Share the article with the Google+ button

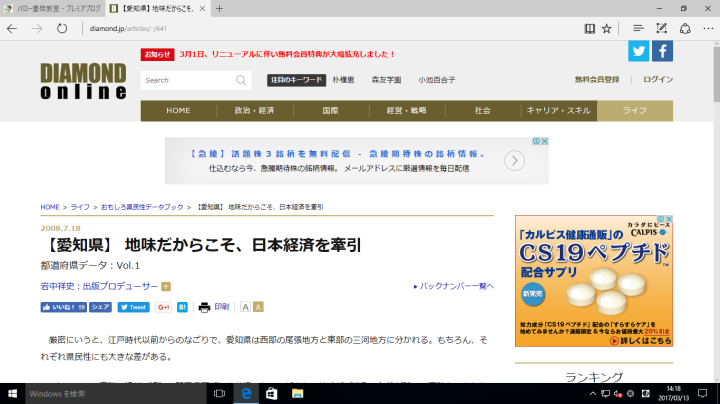[163, 307]
